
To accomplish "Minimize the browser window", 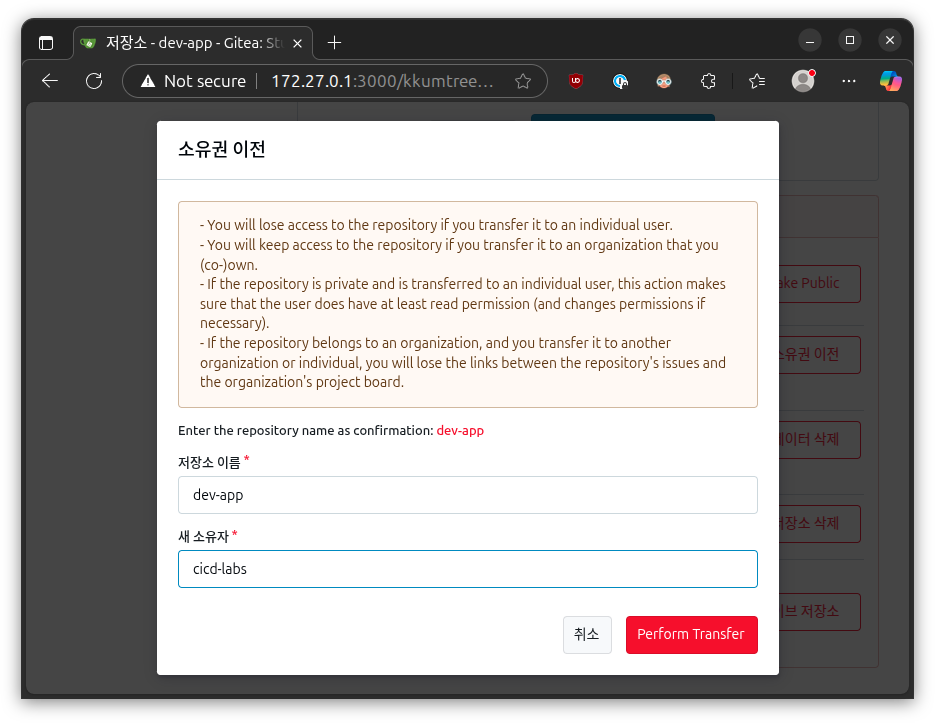I will (810, 41).
